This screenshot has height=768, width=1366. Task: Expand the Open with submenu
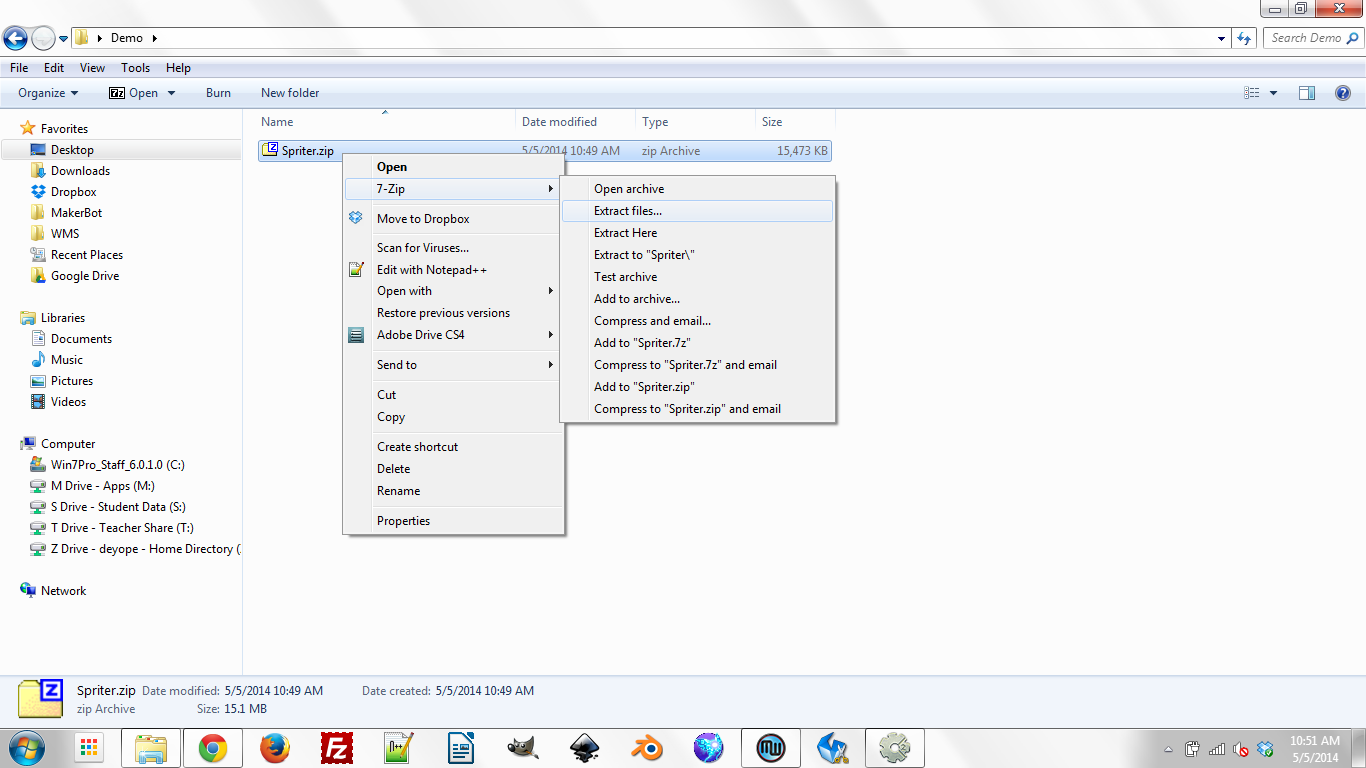click(x=454, y=291)
